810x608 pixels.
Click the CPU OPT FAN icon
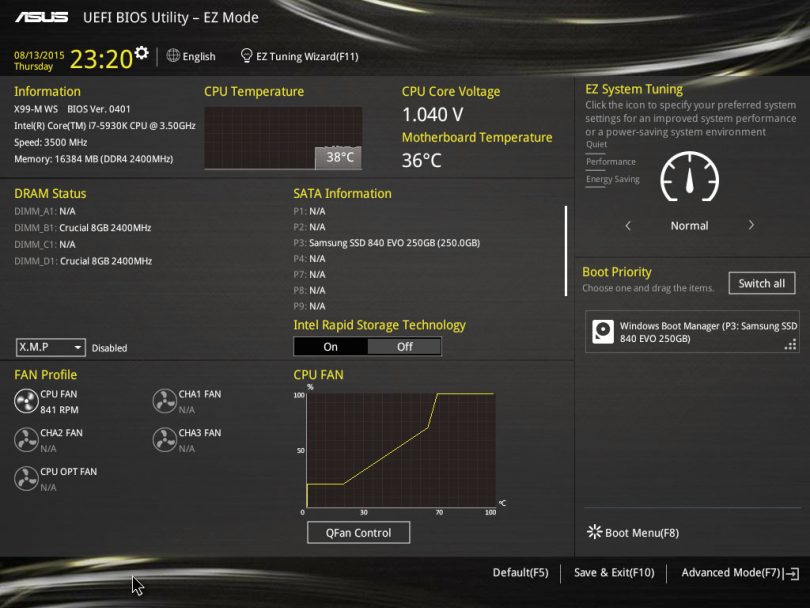coord(26,479)
